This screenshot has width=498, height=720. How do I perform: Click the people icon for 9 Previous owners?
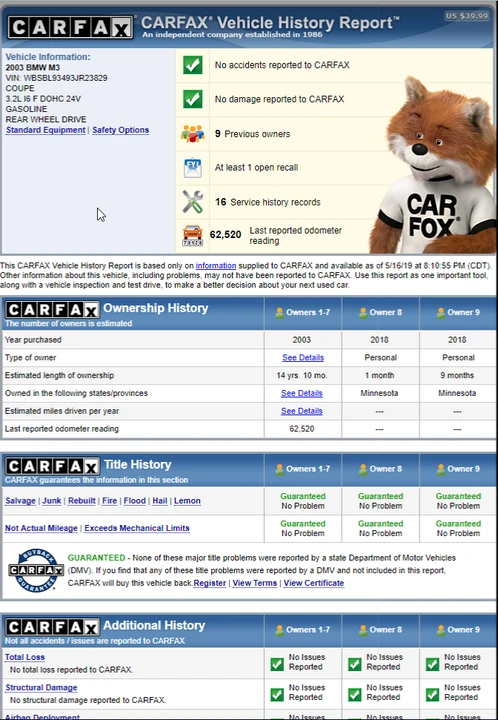(192, 134)
